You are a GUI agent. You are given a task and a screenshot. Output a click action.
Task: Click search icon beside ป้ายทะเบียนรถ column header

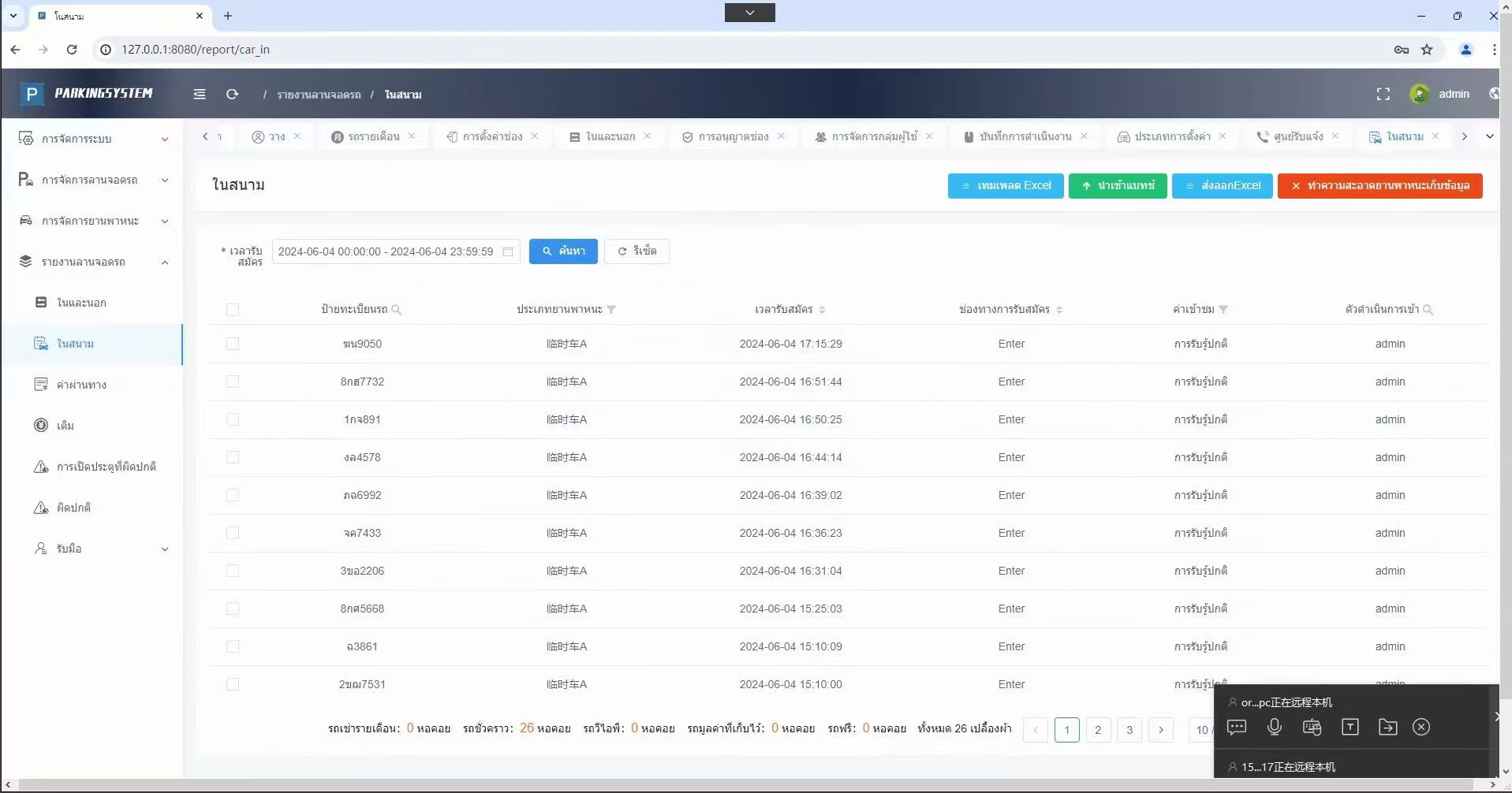397,310
